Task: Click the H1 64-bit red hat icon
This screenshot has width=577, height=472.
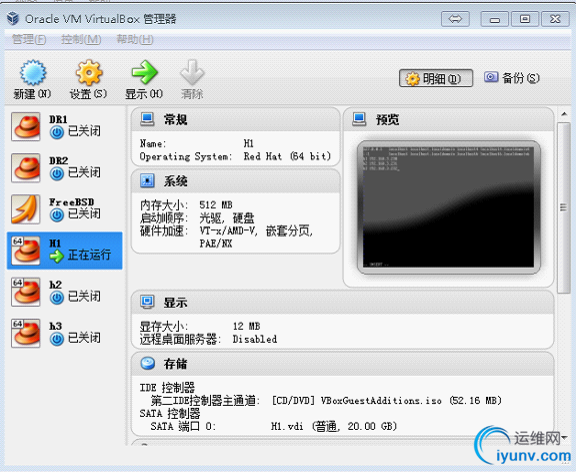Action: tap(26, 251)
